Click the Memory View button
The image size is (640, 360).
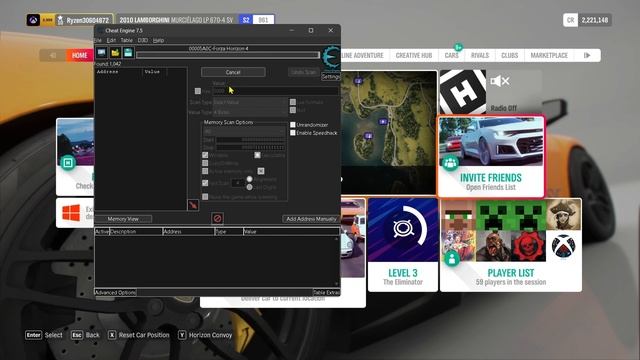(123, 219)
